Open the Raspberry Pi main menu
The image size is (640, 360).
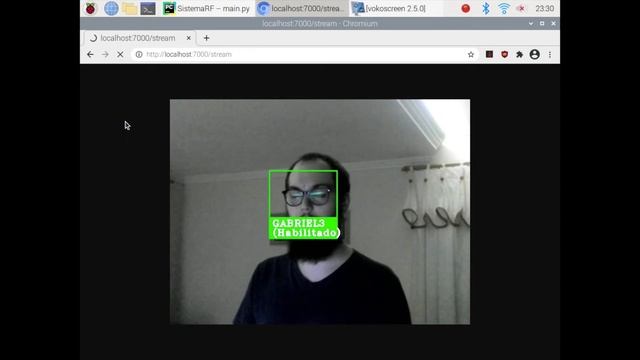point(91,9)
